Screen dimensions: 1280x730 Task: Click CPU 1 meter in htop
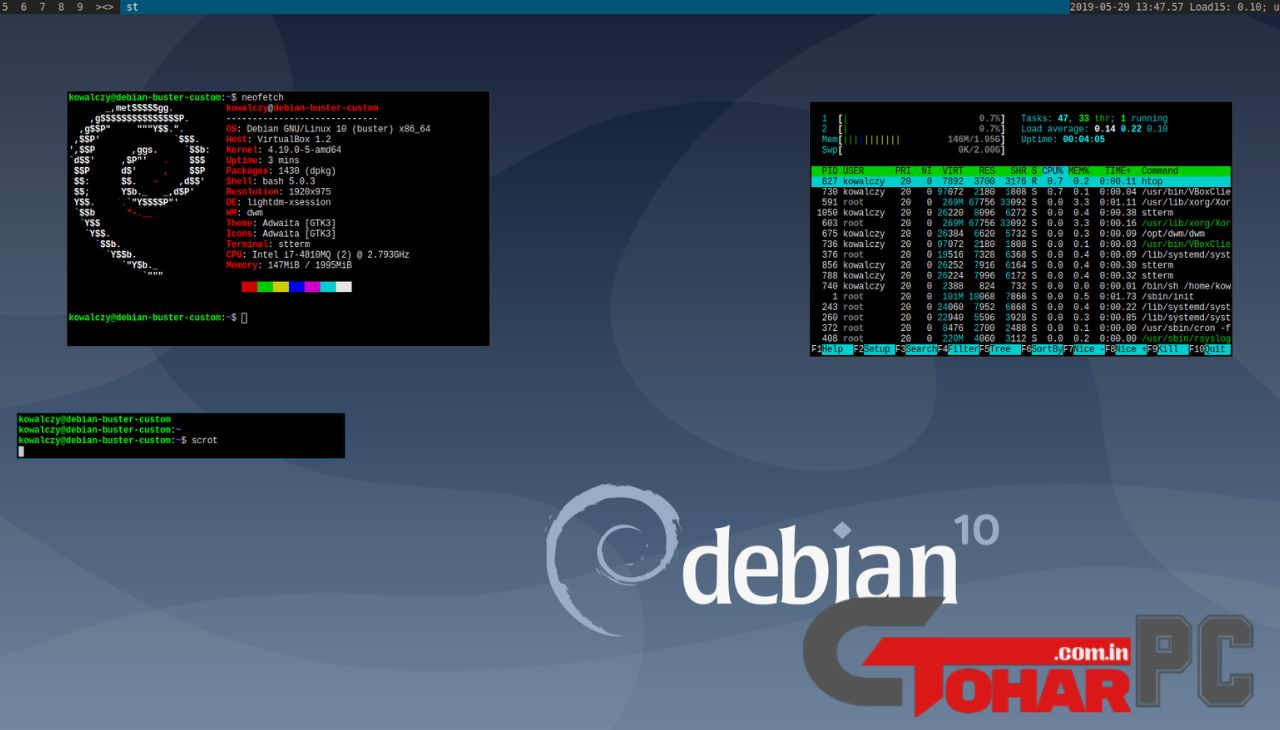tap(913, 119)
